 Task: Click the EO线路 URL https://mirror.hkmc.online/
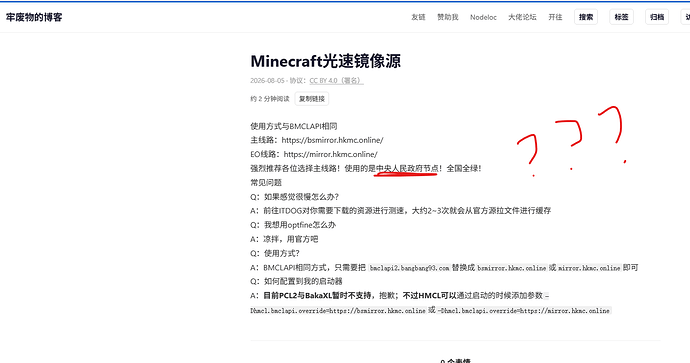(x=330, y=154)
